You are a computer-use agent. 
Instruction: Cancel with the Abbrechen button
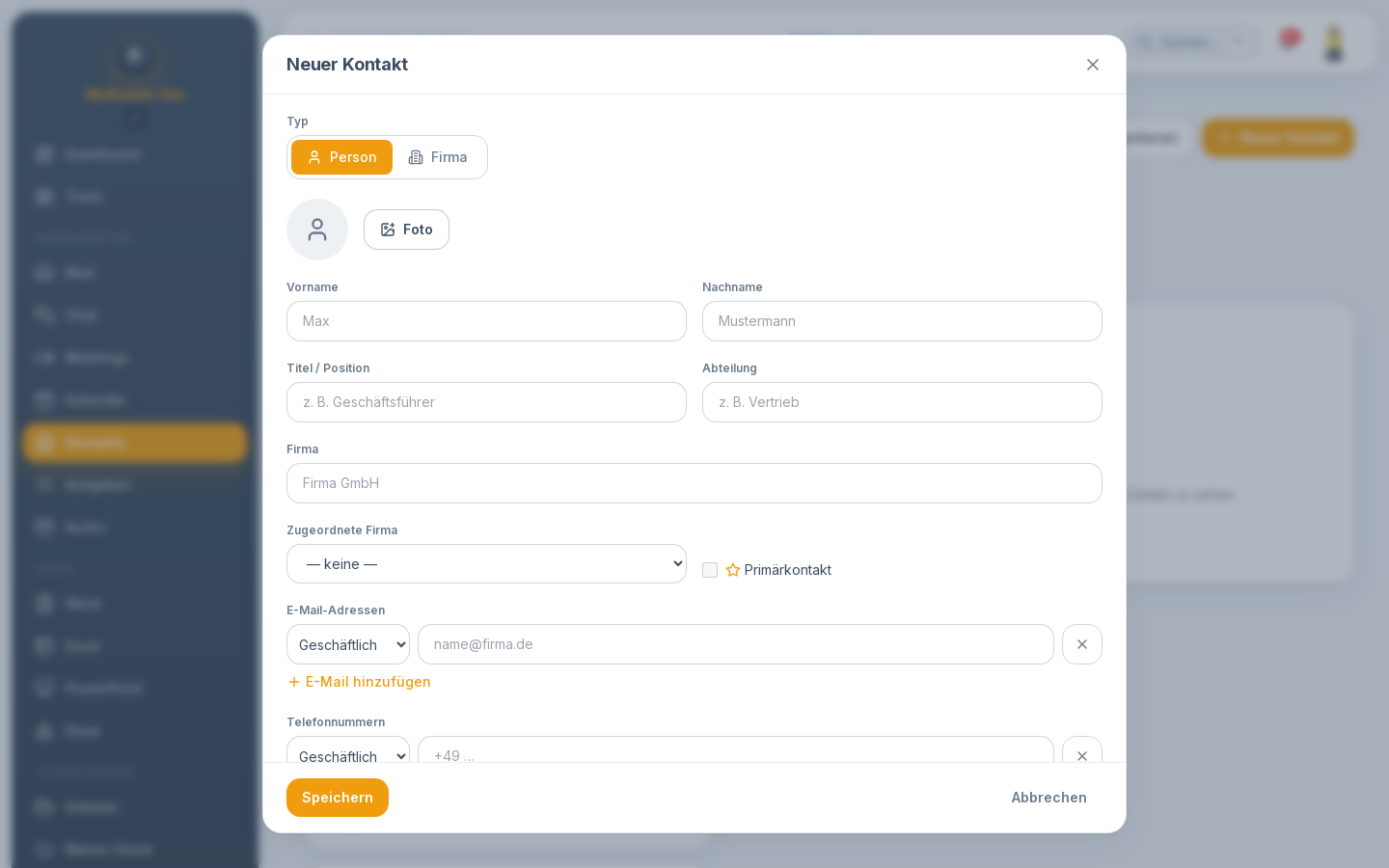click(1049, 798)
